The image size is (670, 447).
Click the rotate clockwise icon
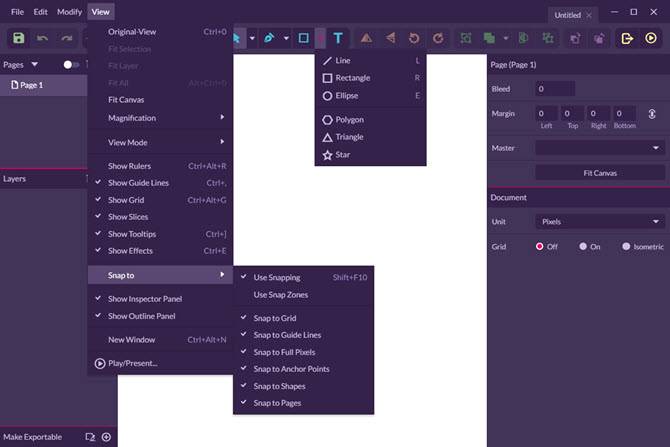pos(438,38)
